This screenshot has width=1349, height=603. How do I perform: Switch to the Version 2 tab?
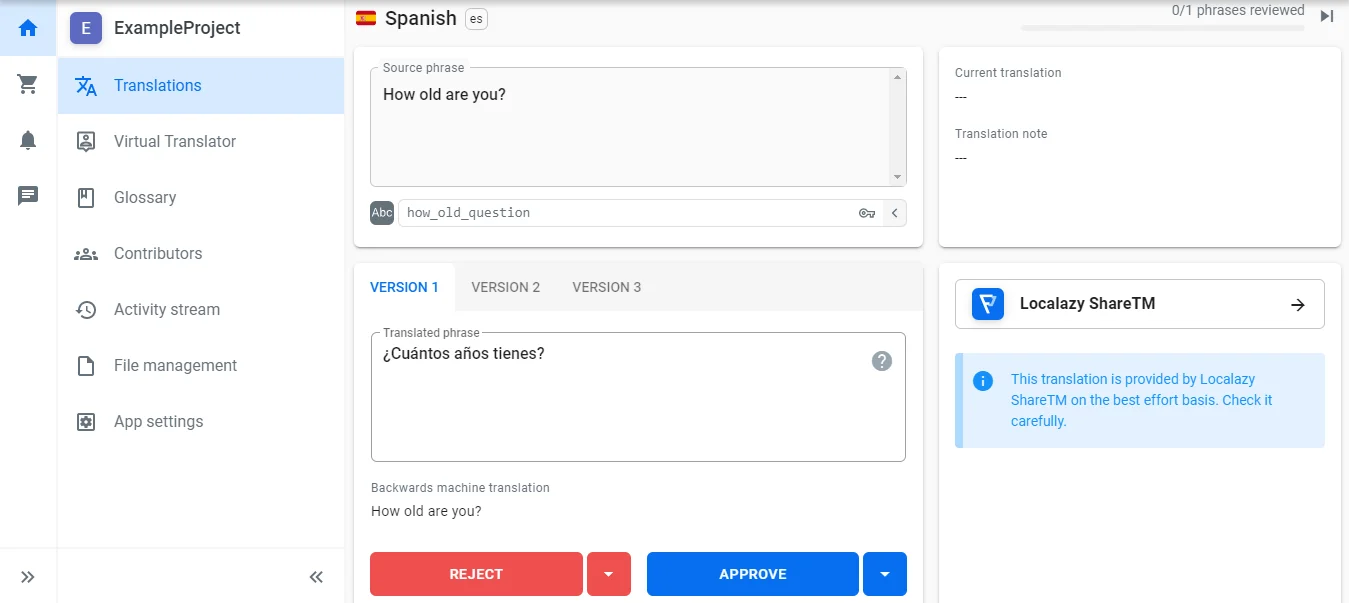[x=506, y=287]
